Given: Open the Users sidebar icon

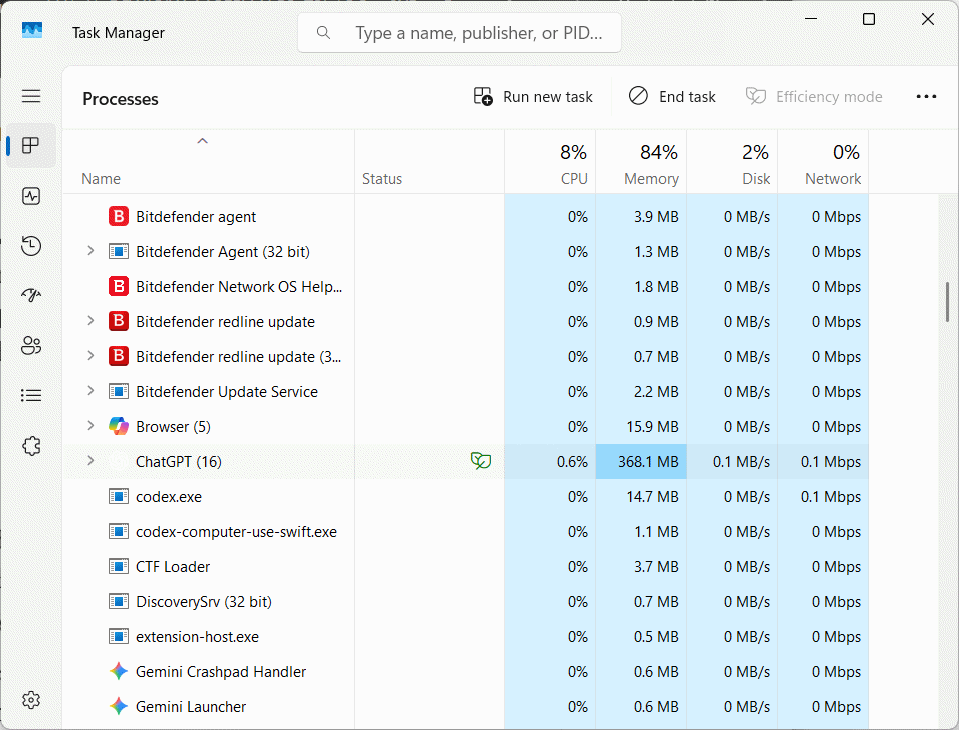Looking at the screenshot, I should click(31, 345).
